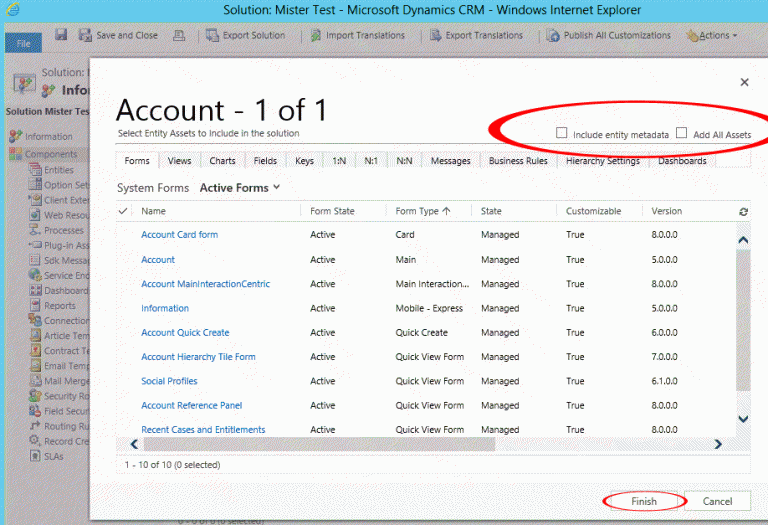Click the Dashboards icon in sidebar
768x525 pixels.
coord(35,290)
